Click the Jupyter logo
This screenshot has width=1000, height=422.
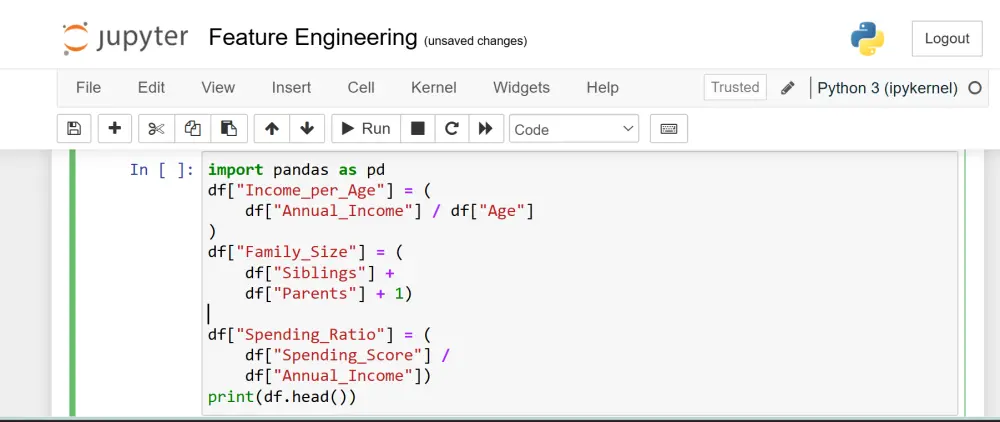pos(125,38)
